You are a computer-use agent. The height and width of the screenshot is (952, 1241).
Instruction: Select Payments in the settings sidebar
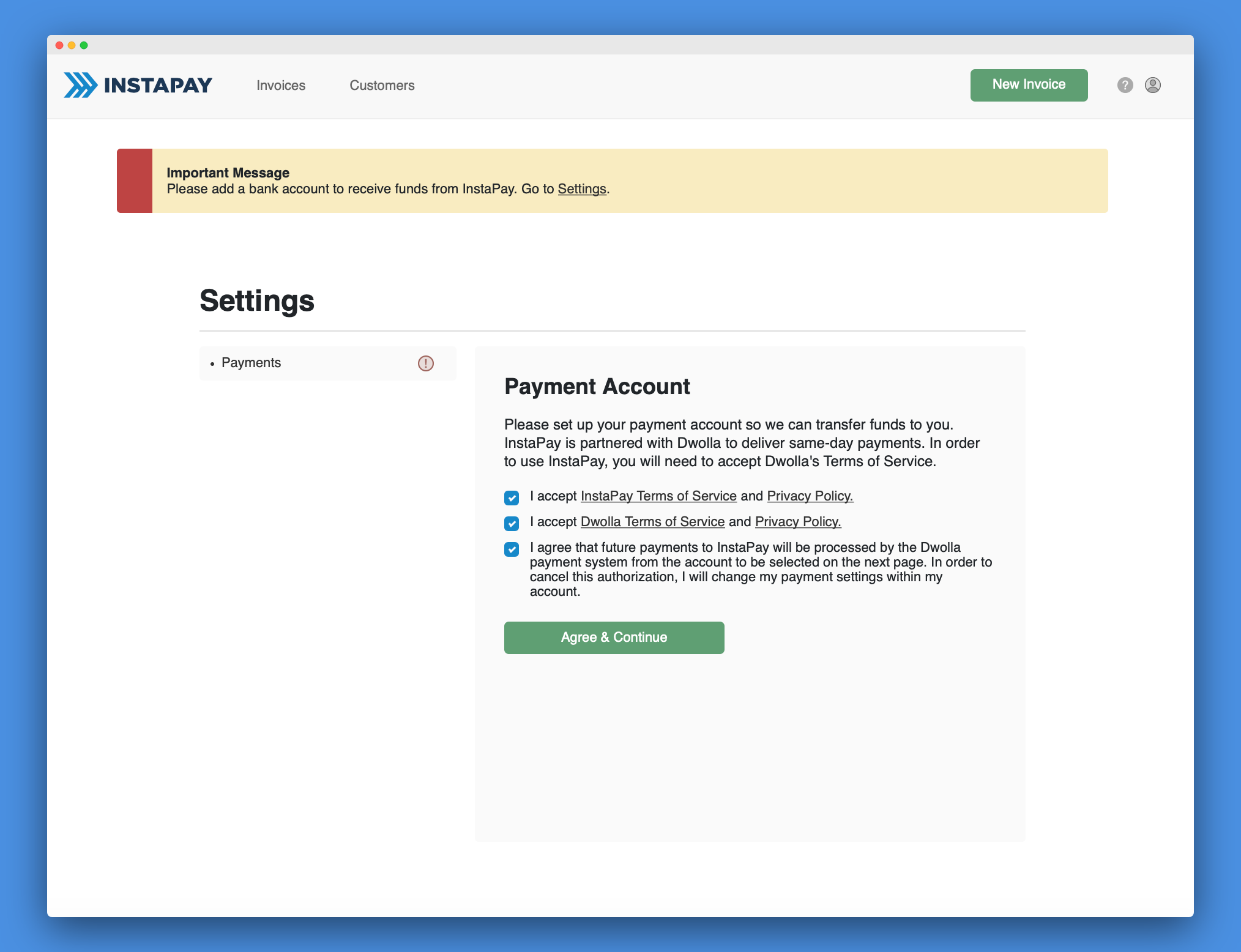[327, 363]
